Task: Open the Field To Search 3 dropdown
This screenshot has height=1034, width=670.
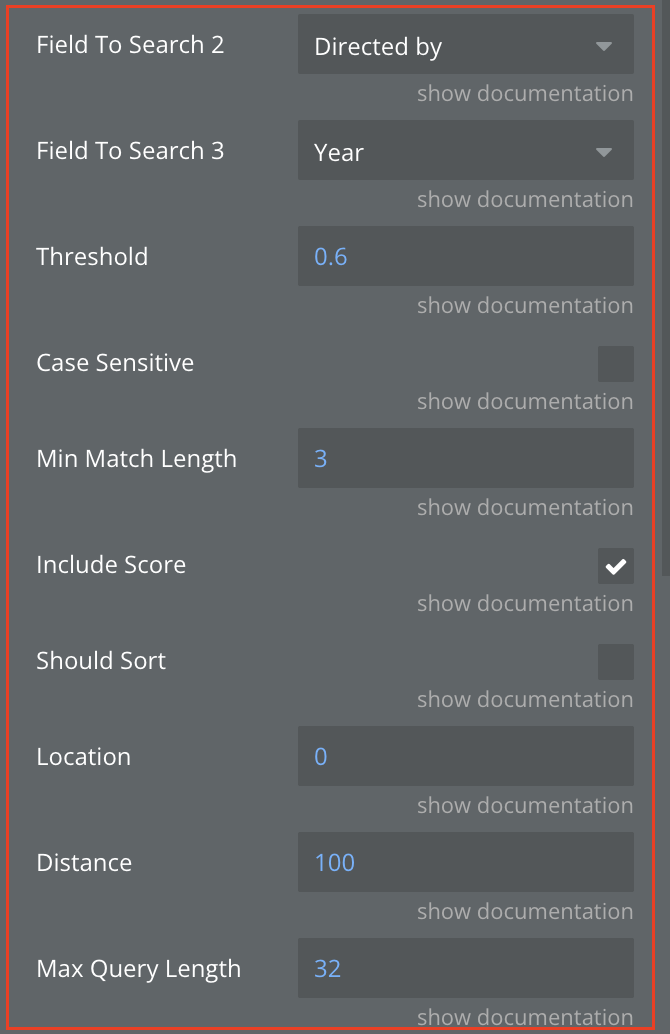Action: (x=465, y=153)
